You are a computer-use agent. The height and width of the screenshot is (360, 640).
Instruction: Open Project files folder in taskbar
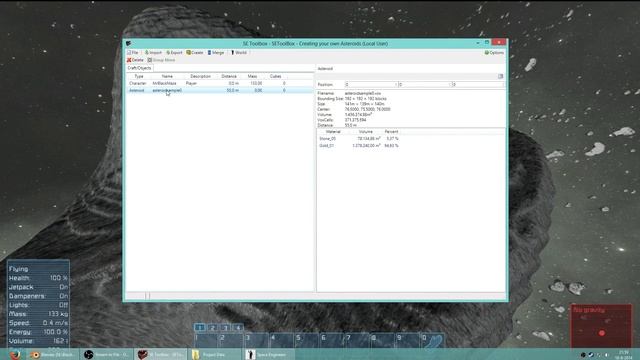click(x=214, y=355)
